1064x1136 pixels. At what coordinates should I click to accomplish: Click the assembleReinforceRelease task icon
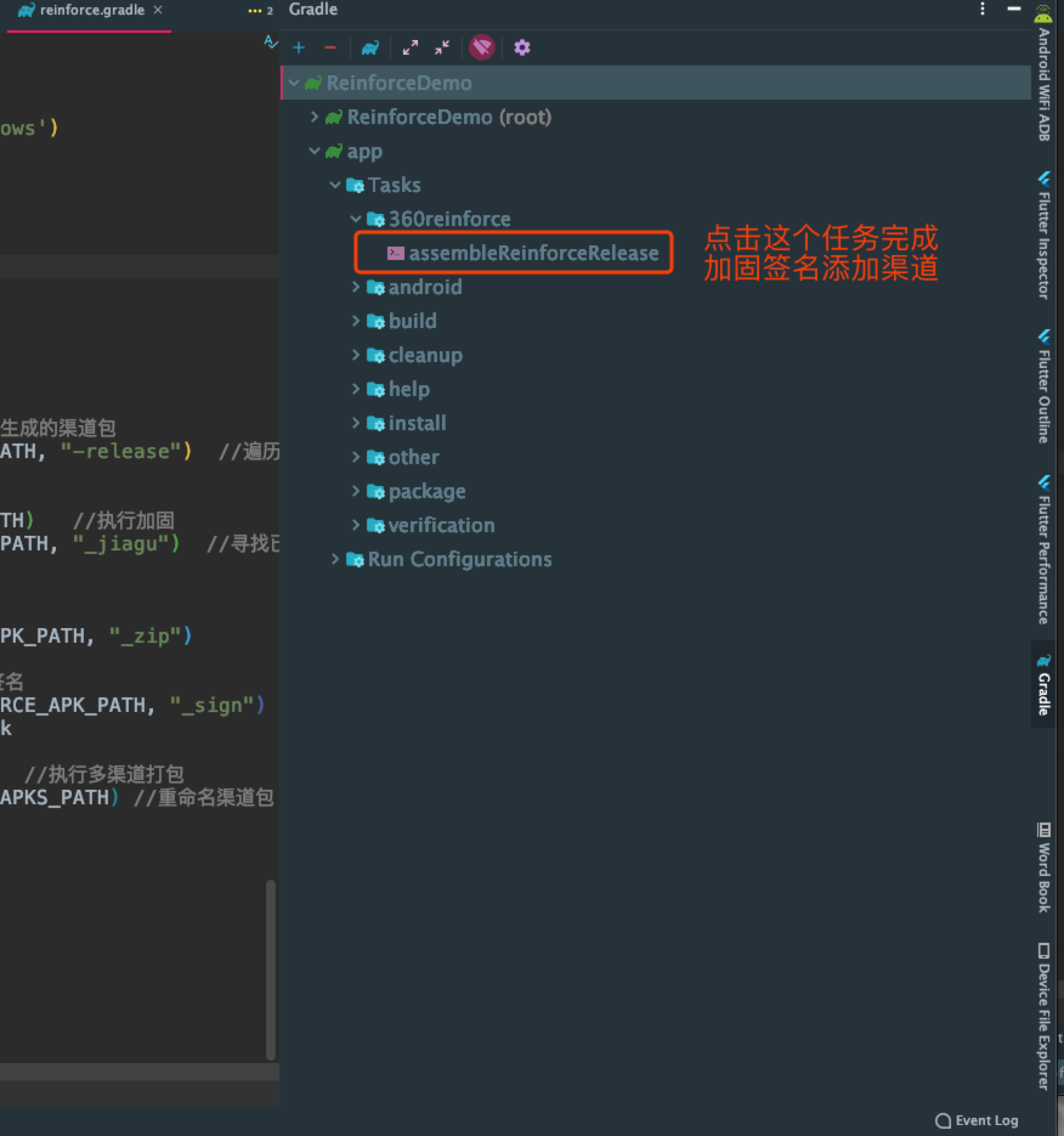coord(396,253)
